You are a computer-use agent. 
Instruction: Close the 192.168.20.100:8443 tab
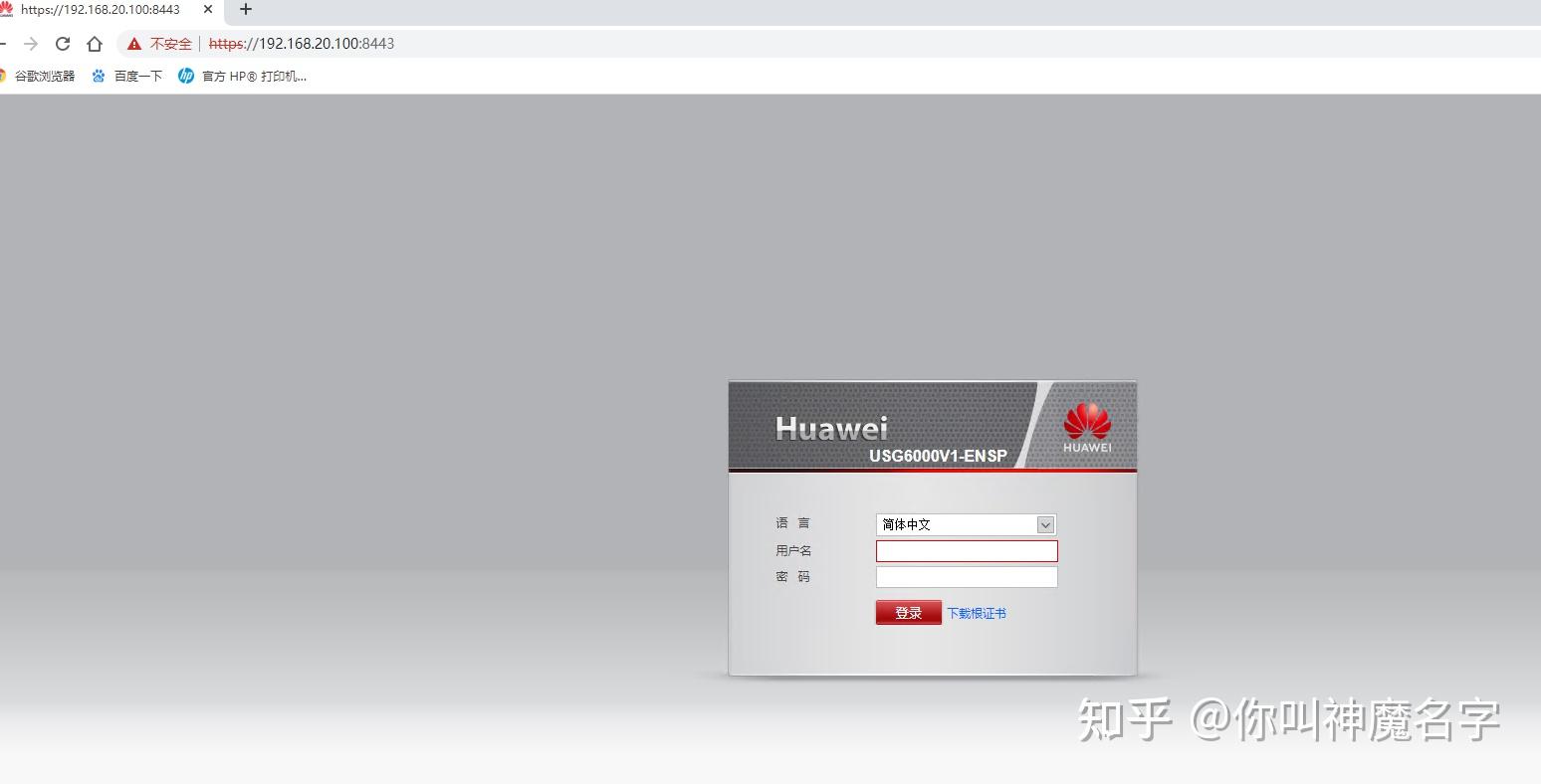[x=208, y=10]
